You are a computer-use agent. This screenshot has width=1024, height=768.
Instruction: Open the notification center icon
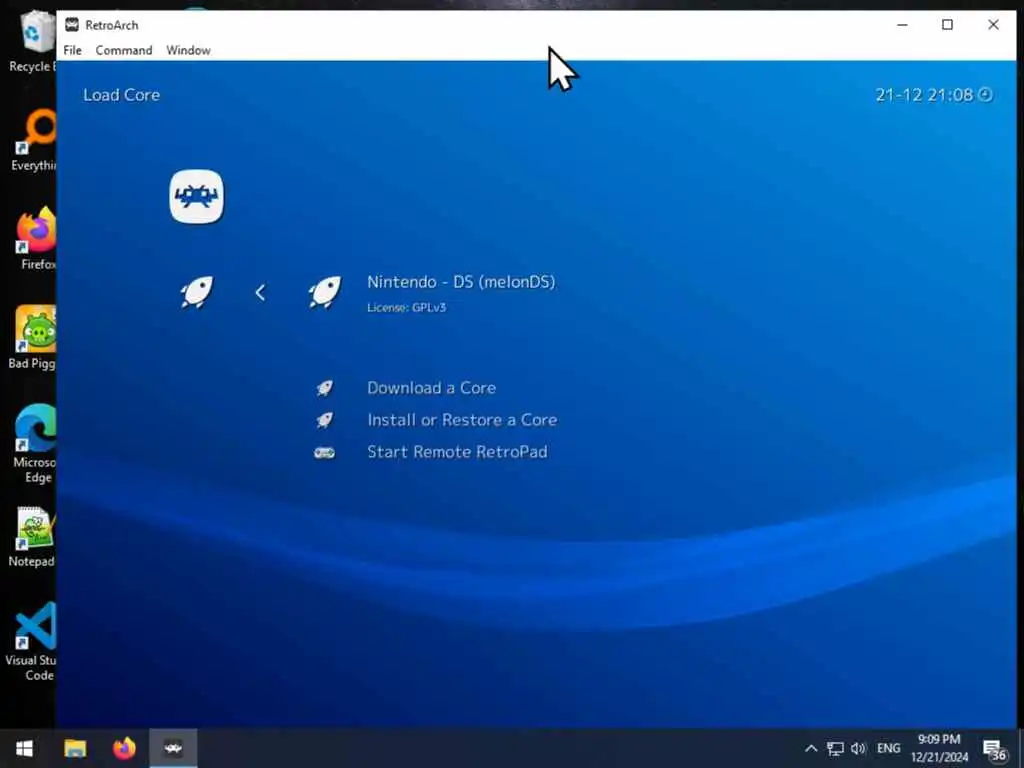click(995, 749)
